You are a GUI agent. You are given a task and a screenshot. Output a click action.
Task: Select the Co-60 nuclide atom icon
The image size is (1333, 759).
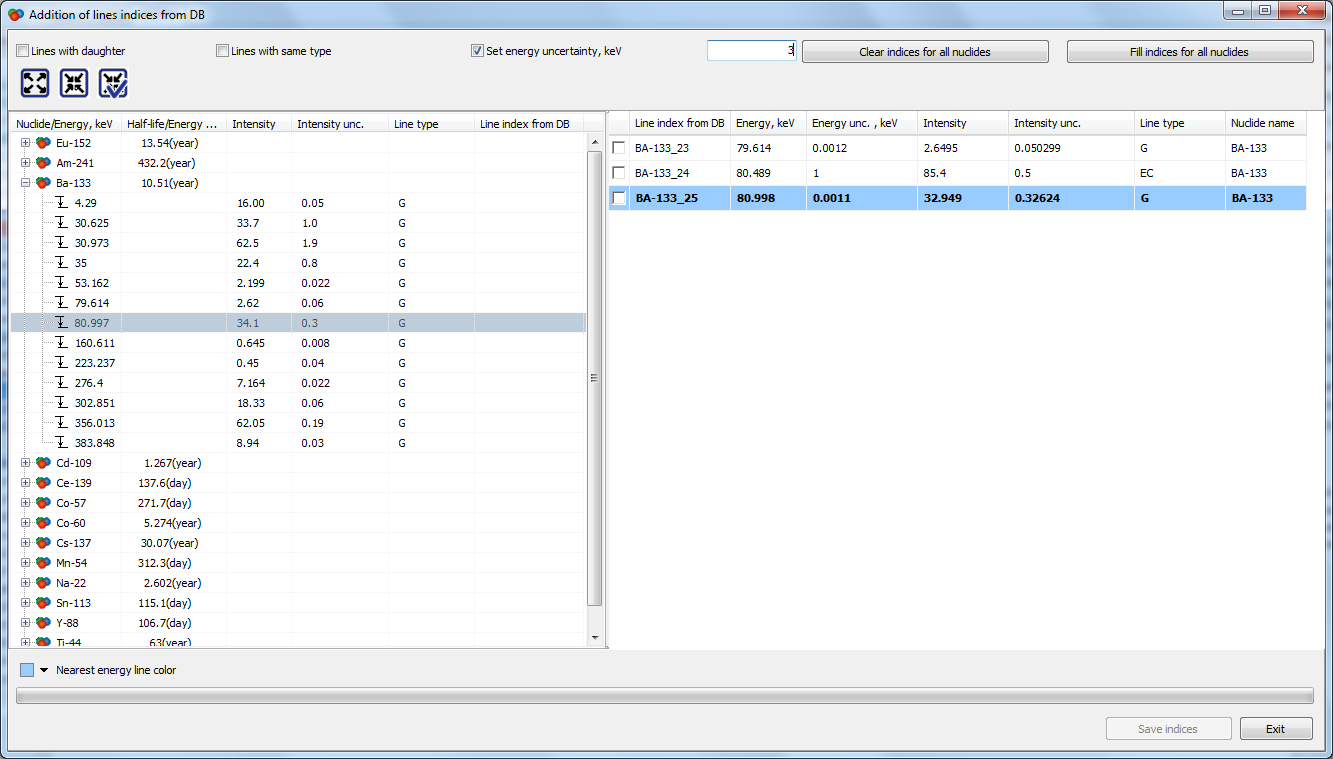pos(43,523)
